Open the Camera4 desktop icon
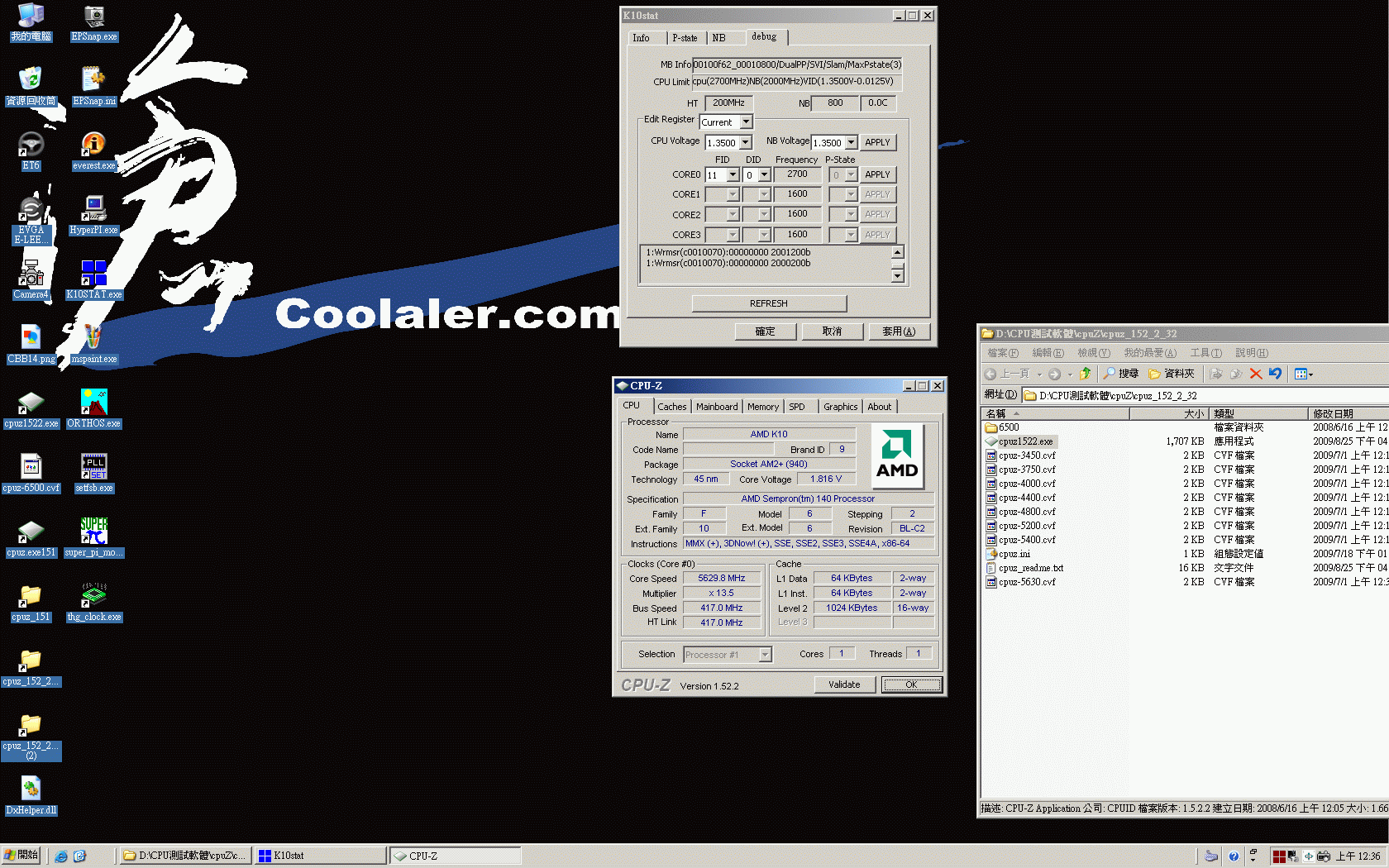This screenshot has height=868, width=1389. (x=31, y=280)
